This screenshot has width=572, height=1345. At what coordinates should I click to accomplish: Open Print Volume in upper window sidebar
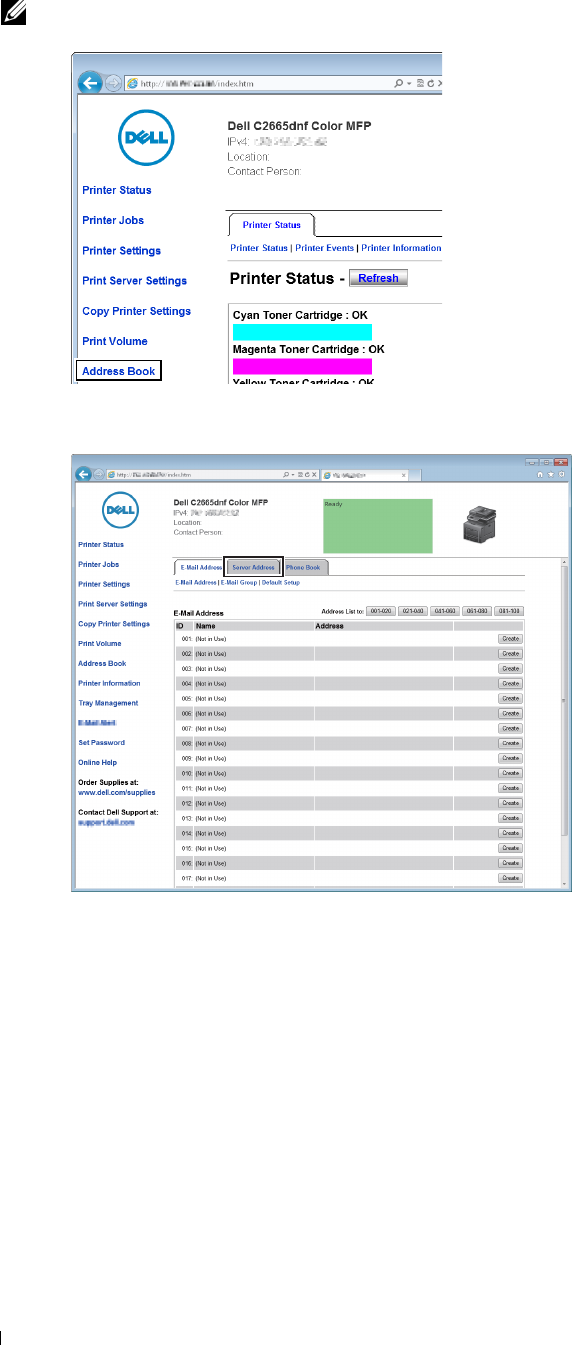point(115,341)
